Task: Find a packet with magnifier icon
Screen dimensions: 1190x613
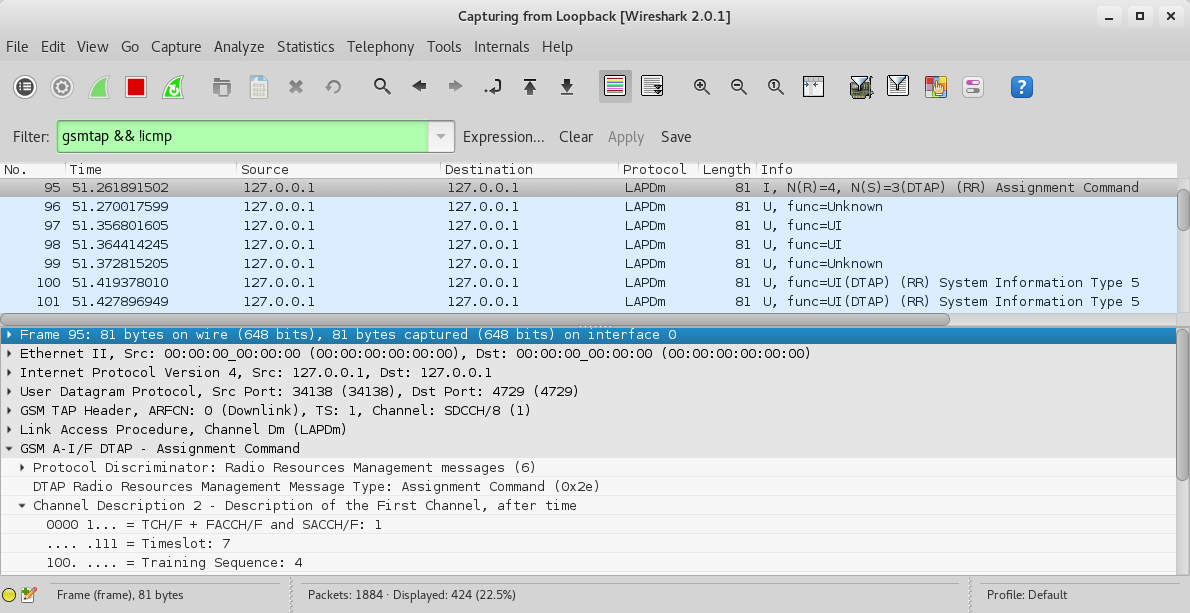Action: point(382,86)
